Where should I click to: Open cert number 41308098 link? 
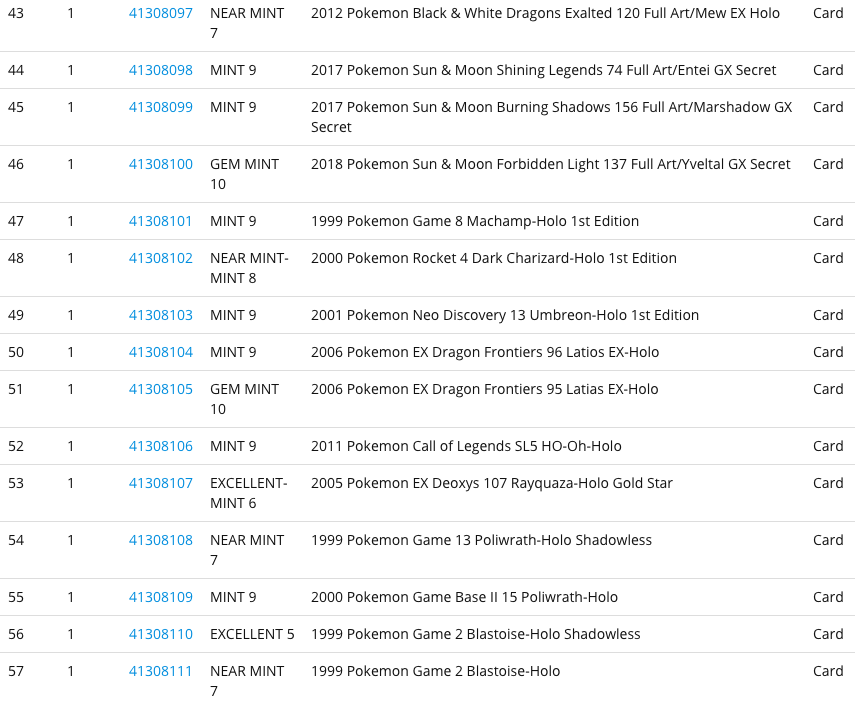tap(161, 70)
